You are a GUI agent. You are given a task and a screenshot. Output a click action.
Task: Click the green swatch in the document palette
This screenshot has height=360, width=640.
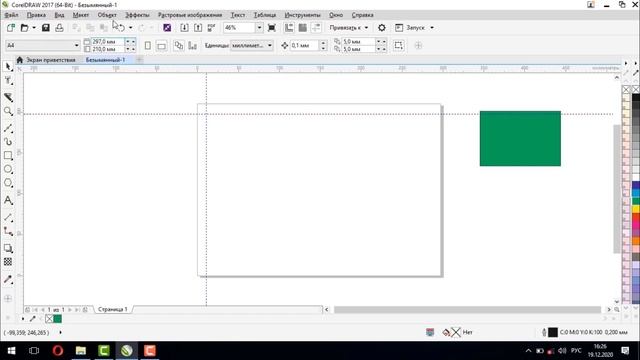tap(58, 319)
